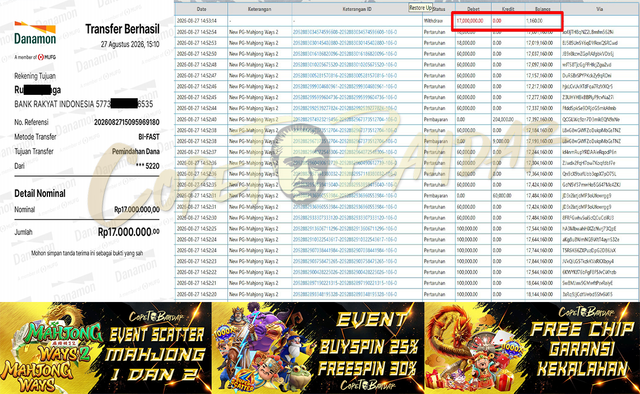
Task: Click the Pembayaran status at 14:52:40
Action: tap(436, 119)
